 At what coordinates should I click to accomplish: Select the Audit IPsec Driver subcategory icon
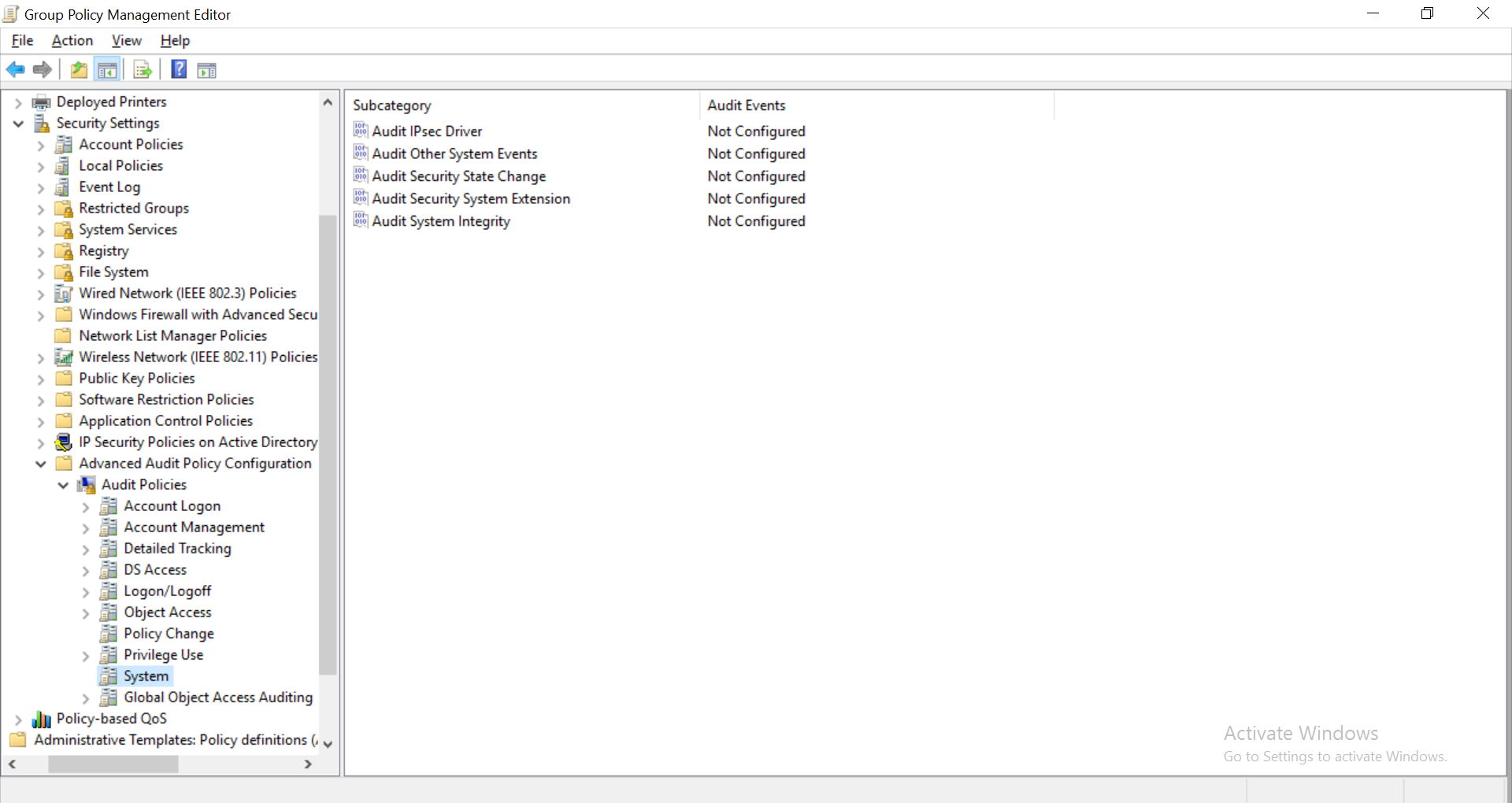point(361,130)
